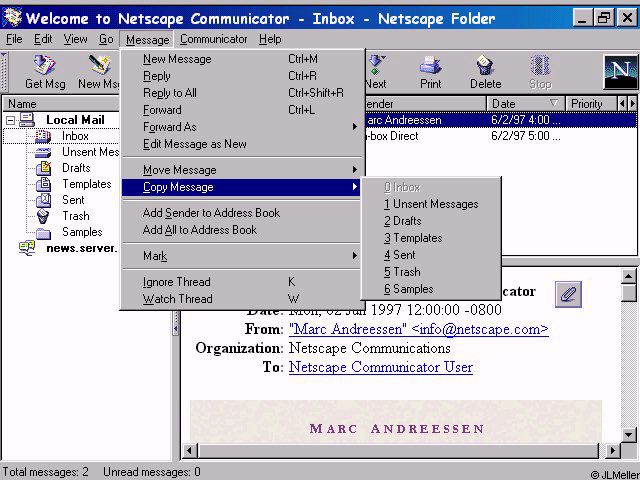Click message pane scroll up arrow
Viewport: 640px width, 480px height.
(629, 276)
